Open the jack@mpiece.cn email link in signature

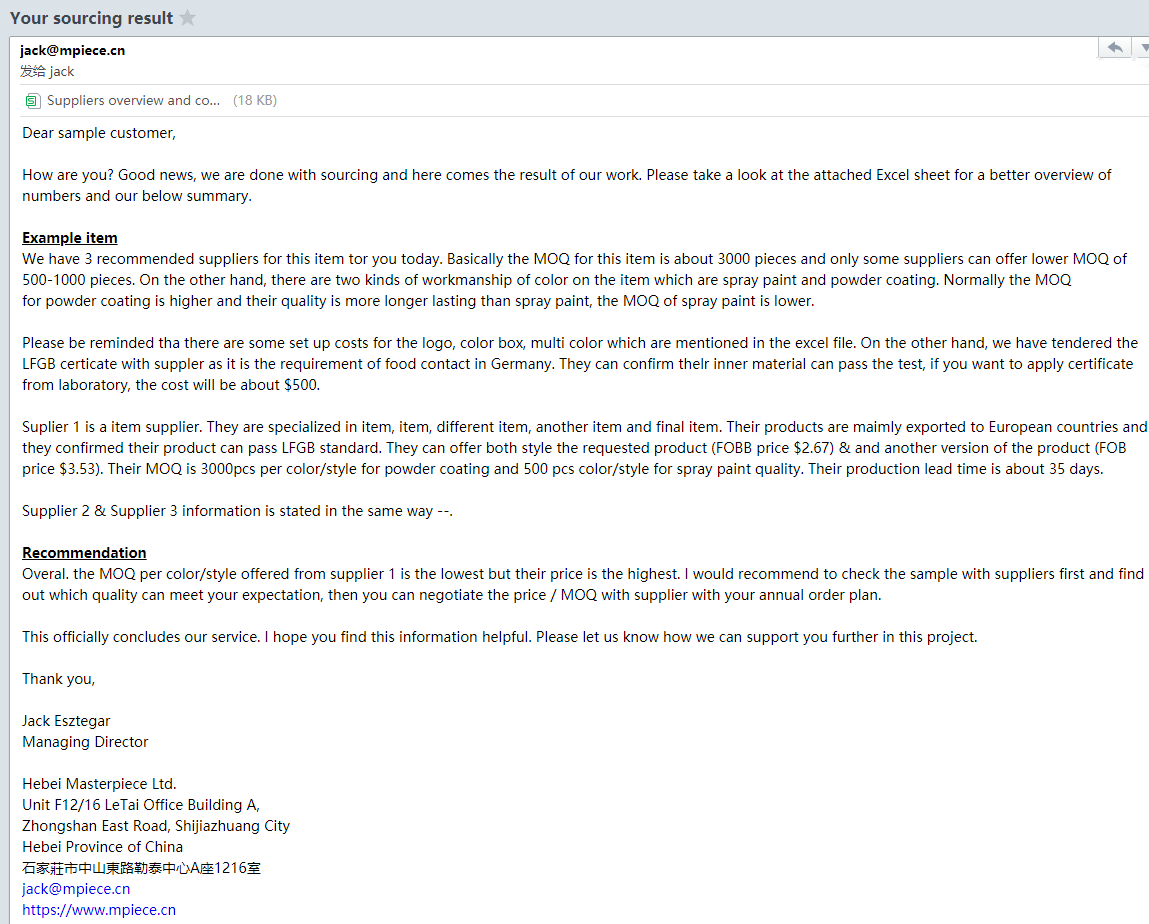point(76,889)
